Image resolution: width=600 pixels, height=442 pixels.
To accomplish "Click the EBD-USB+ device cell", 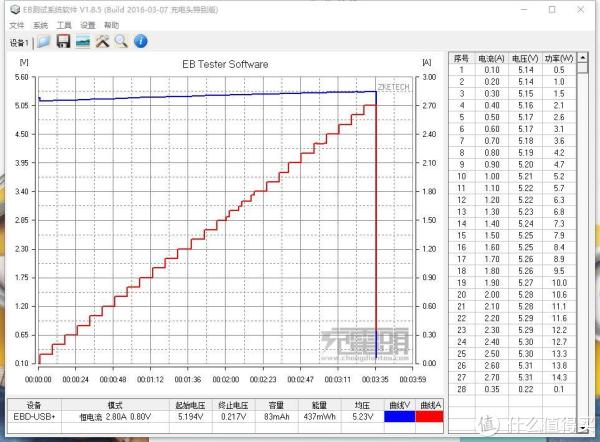I will [34, 417].
